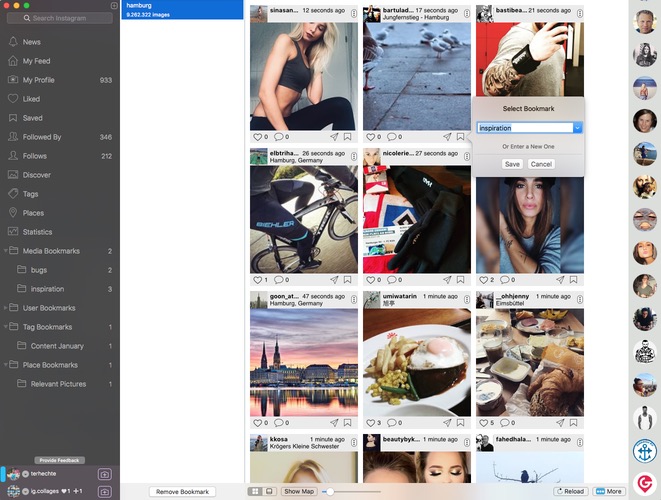Collapse the Place Bookmarks group
661x500 pixels.
5,365
